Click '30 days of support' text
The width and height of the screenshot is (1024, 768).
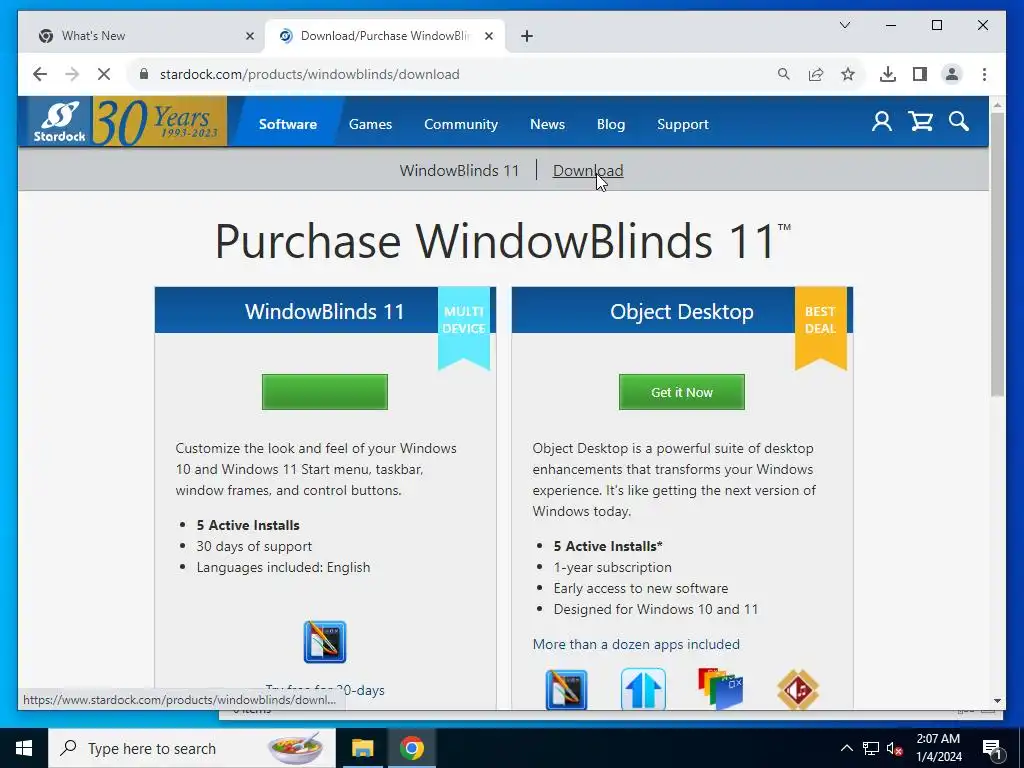[x=254, y=546]
